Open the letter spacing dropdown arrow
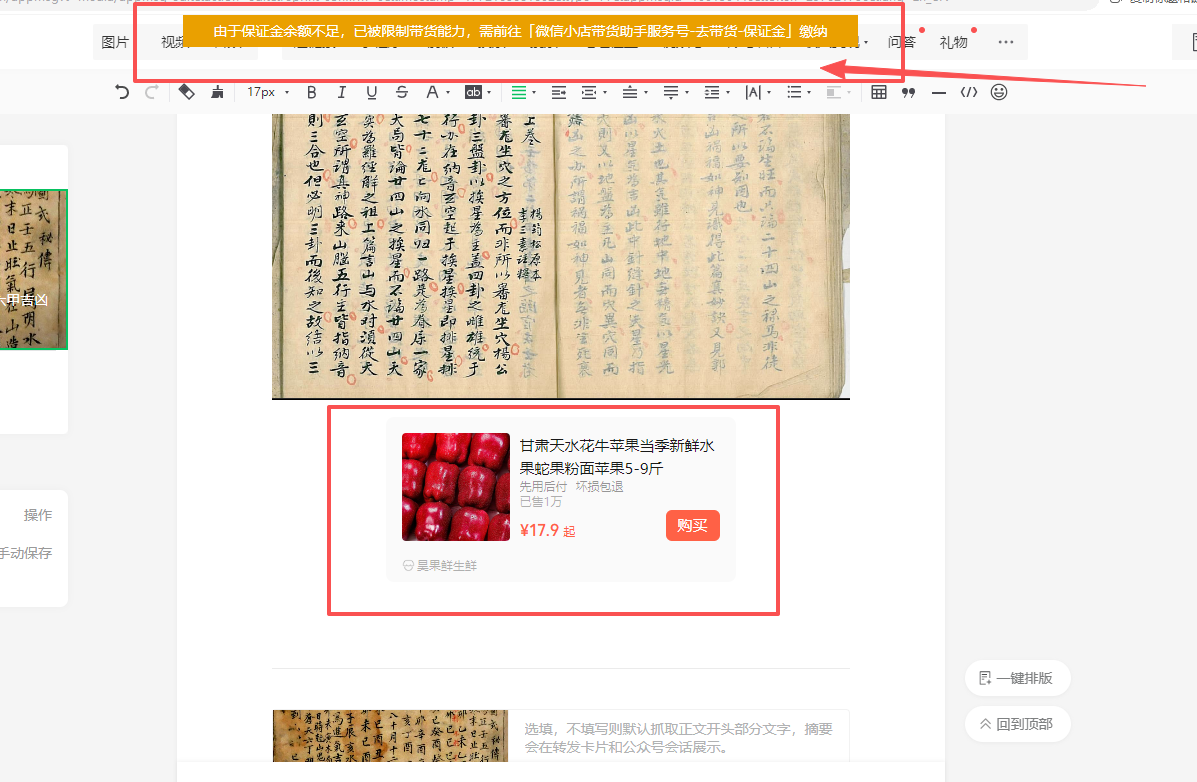 769,93
